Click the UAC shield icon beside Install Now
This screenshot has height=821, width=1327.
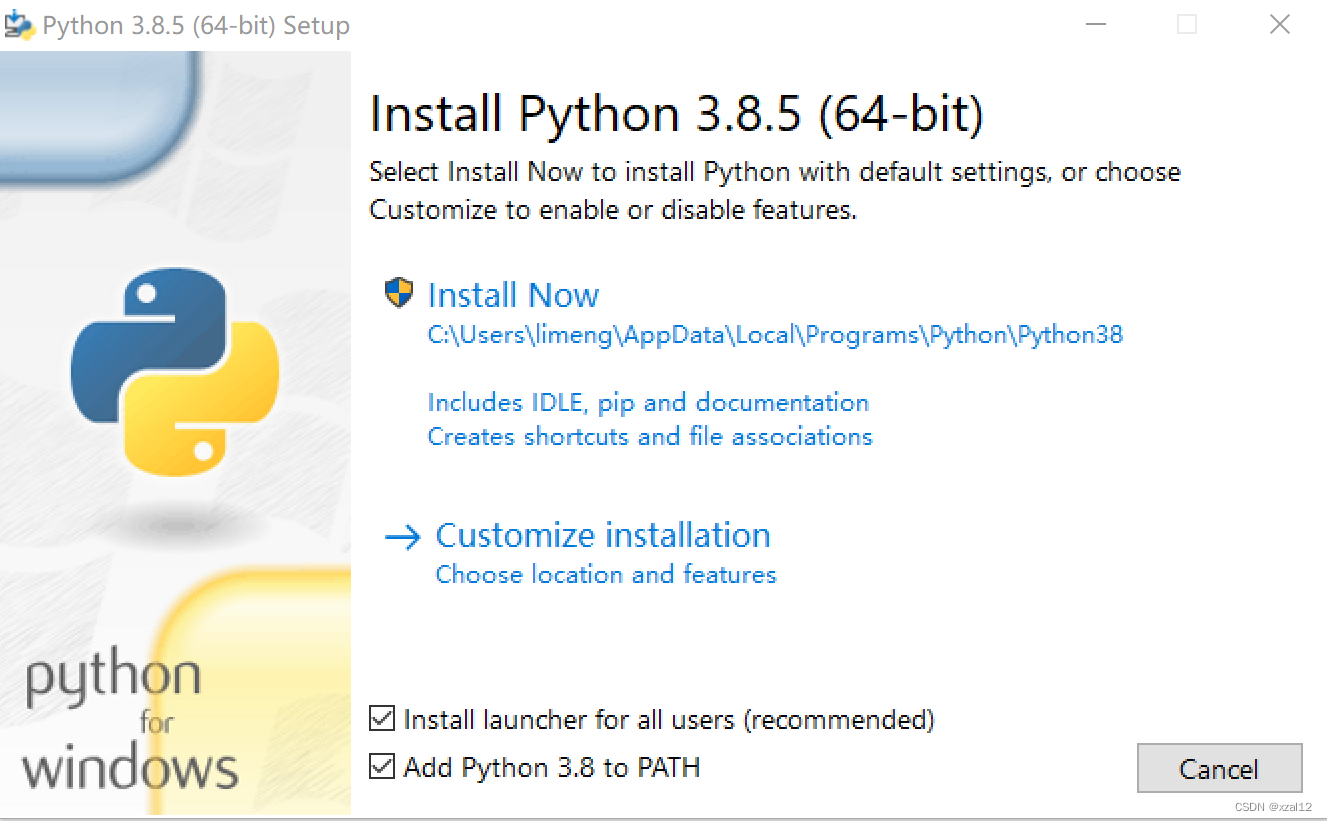[x=398, y=293]
